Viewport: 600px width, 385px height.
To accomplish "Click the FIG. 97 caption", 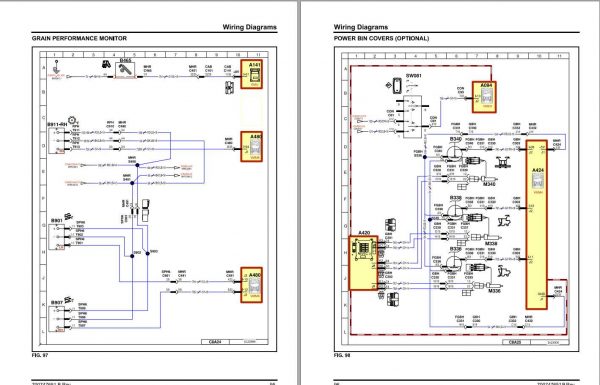I will [x=40, y=356].
